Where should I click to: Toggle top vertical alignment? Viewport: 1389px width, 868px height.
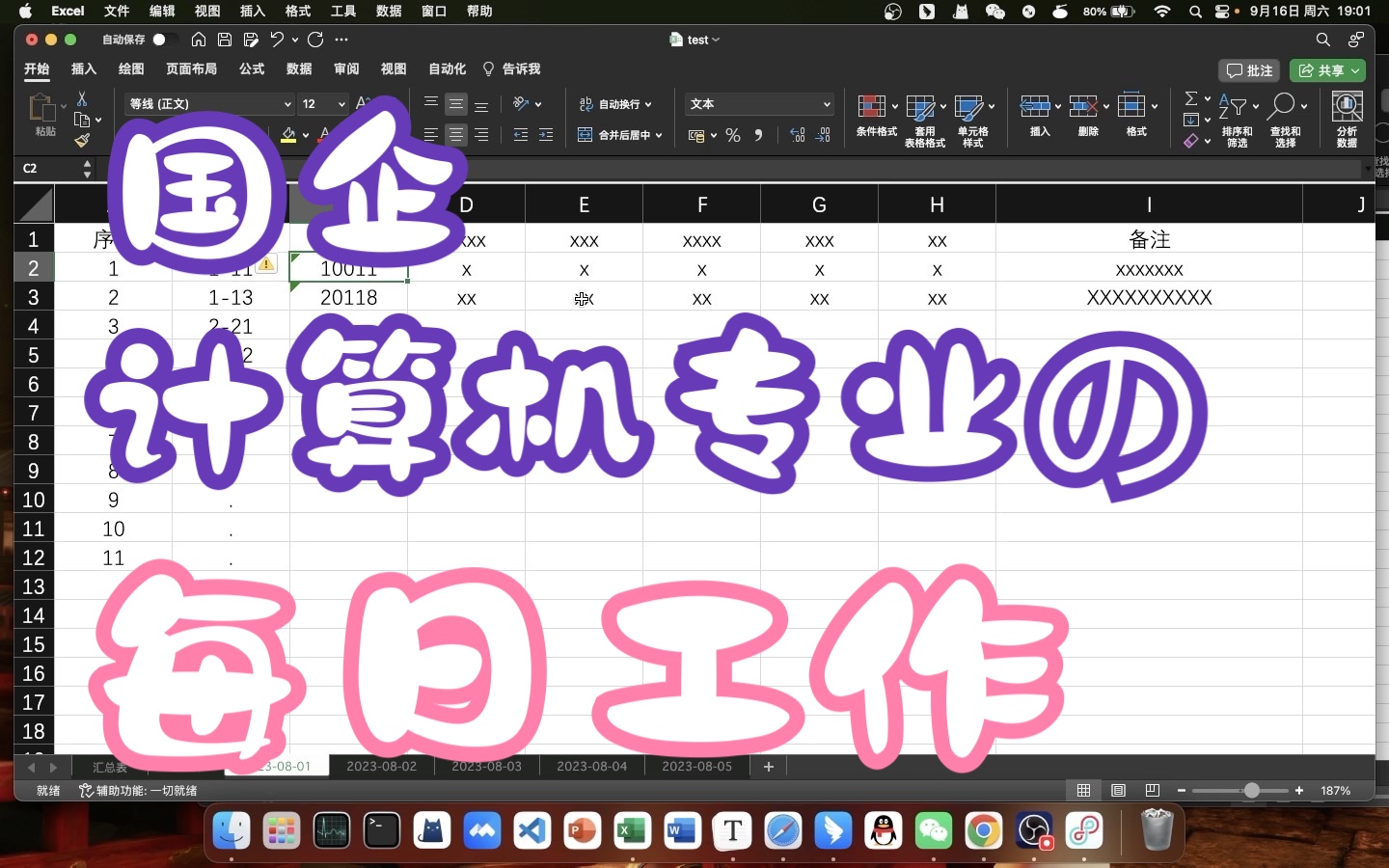[x=431, y=103]
